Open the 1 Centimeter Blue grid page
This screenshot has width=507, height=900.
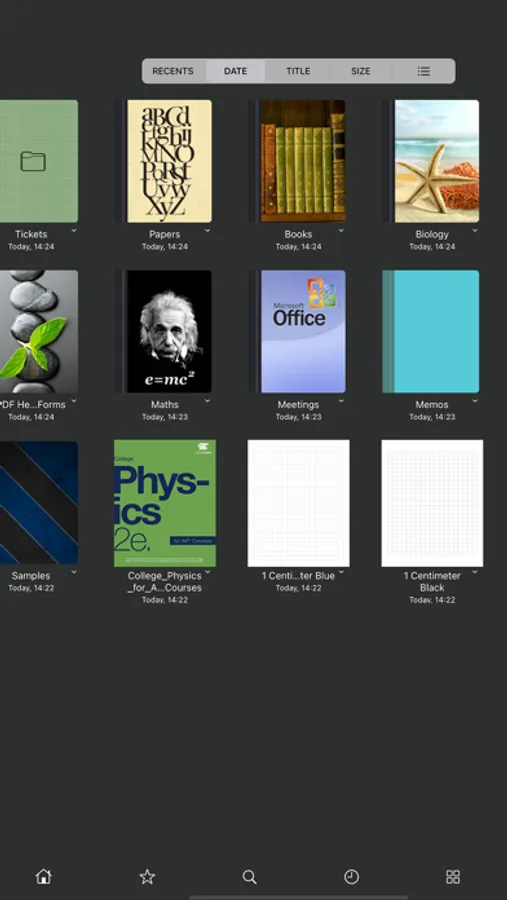pyautogui.click(x=299, y=503)
